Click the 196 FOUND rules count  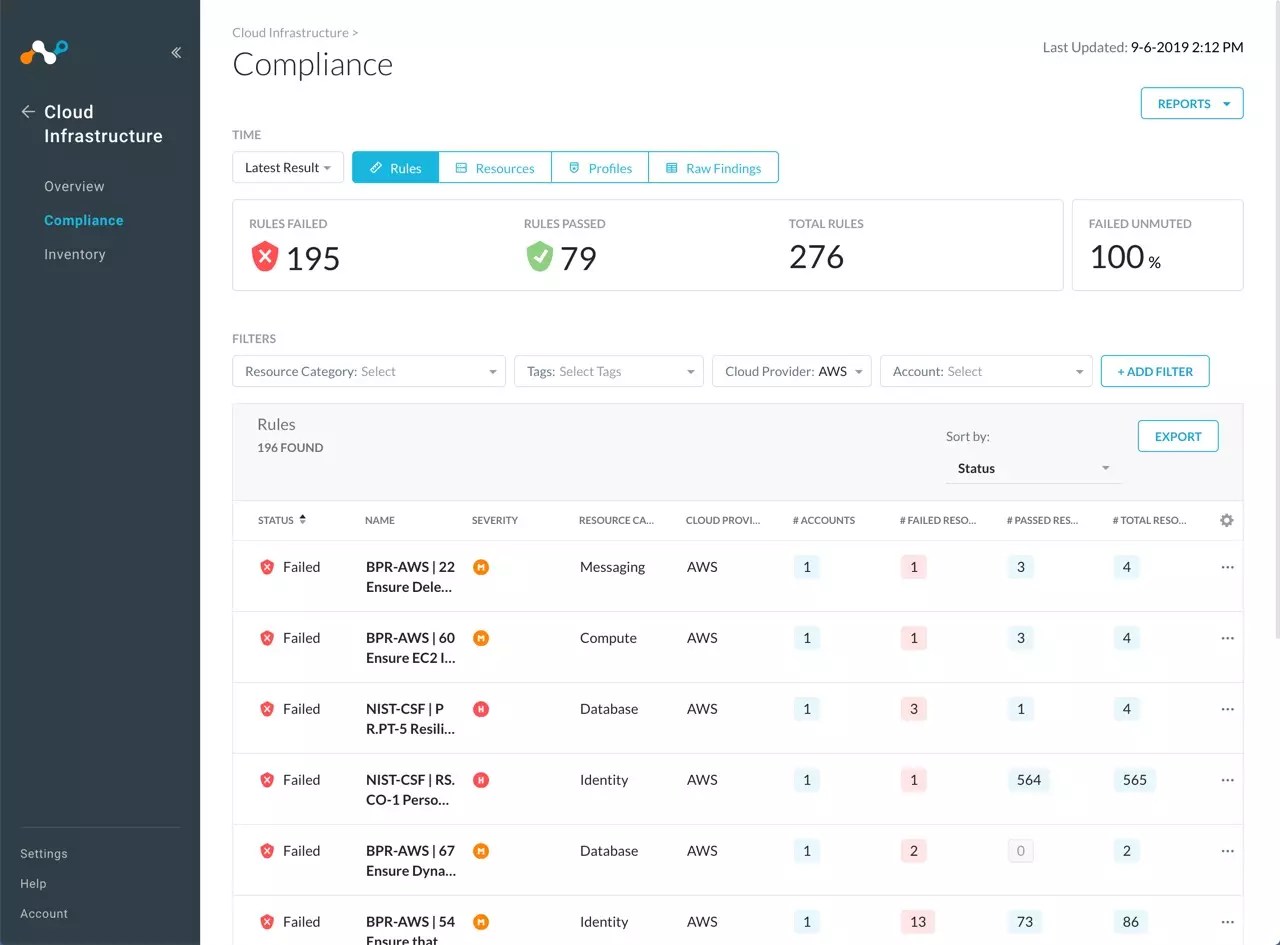click(290, 448)
